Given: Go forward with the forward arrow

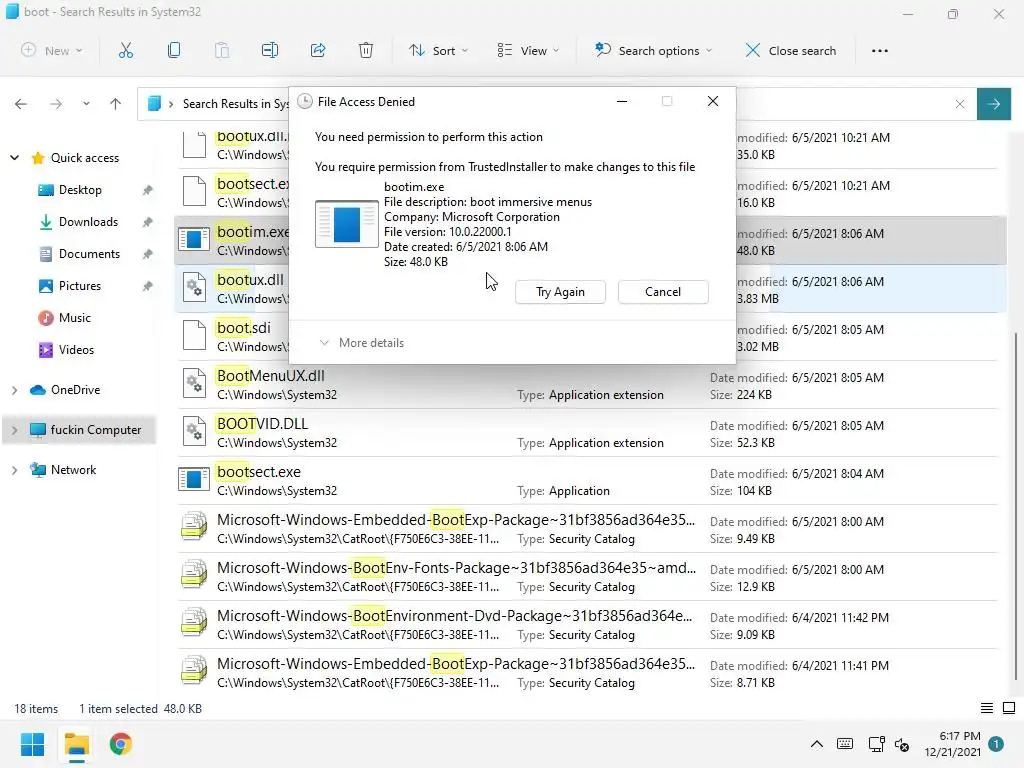Looking at the screenshot, I should (56, 104).
